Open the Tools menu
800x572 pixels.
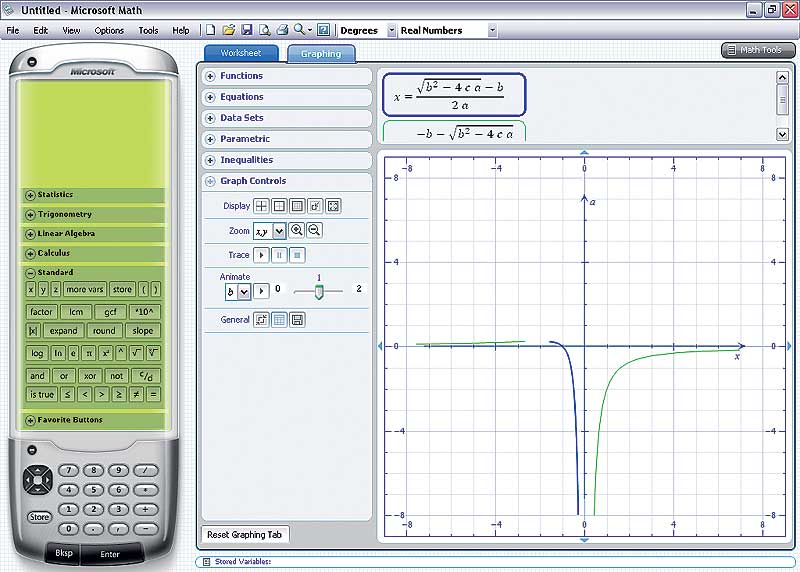pos(148,31)
